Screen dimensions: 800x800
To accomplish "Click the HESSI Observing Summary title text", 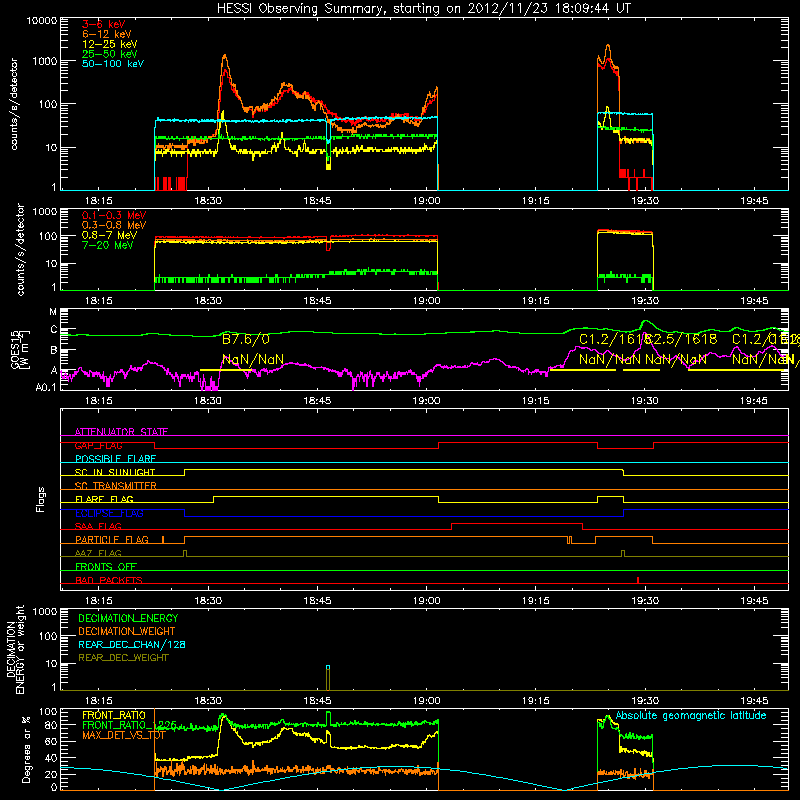I will pos(423,9).
